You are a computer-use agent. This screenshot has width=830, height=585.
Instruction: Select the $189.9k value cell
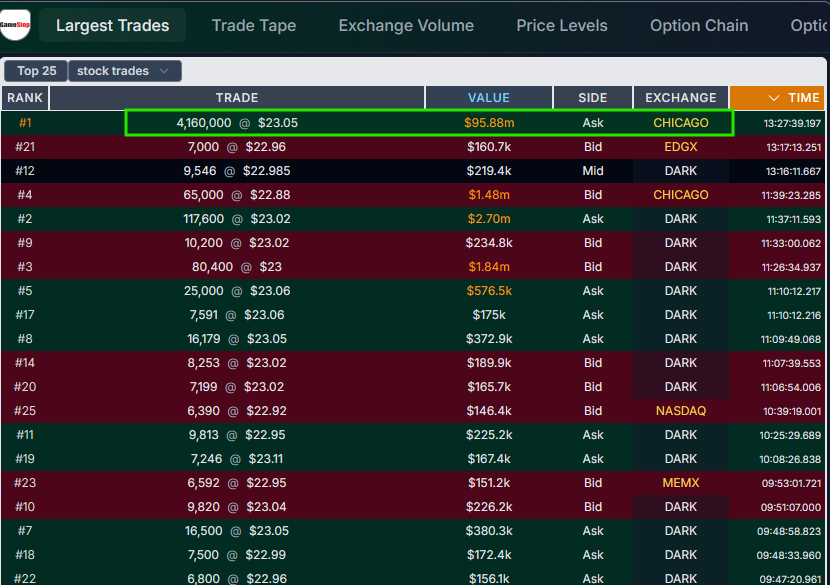tap(489, 363)
